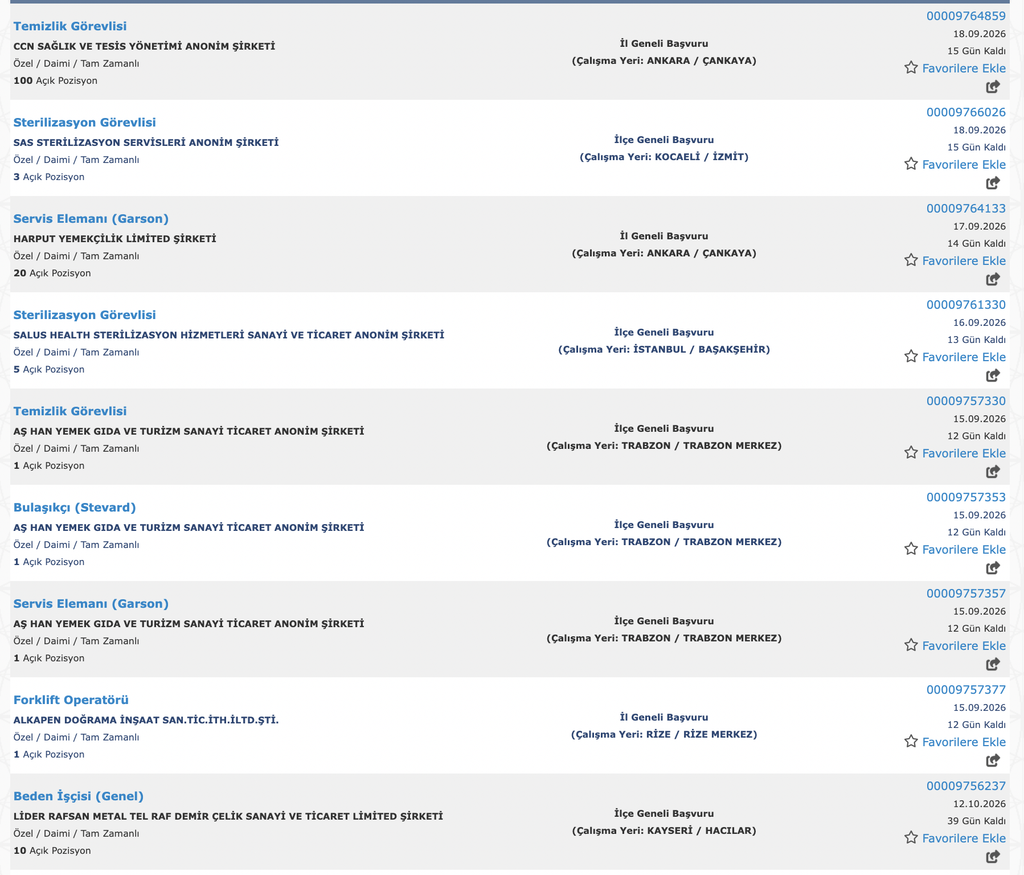Open Beden İşçisi (Genel) job title

[78, 796]
